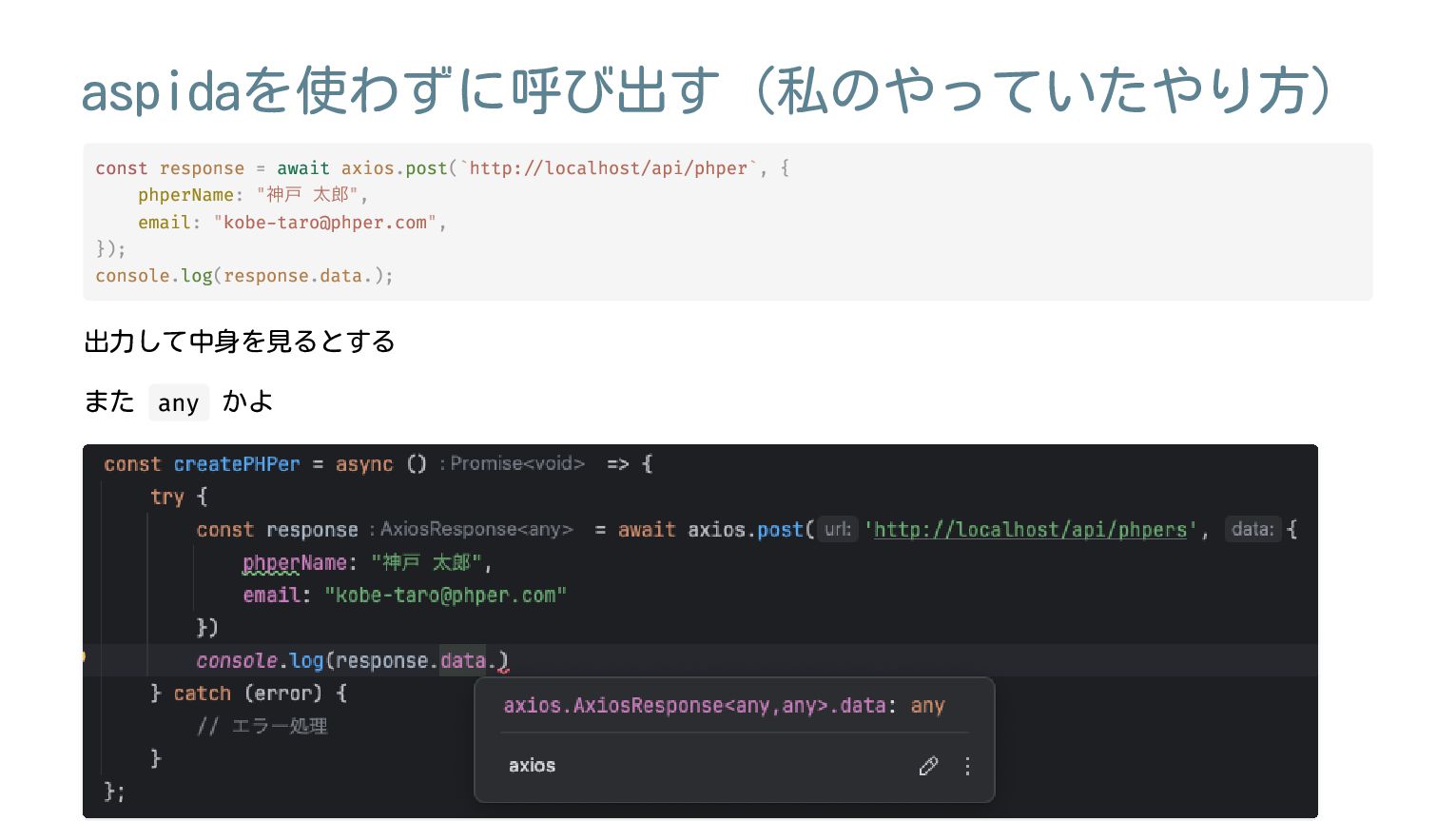Click the squiggly-underlined 'phperName' in the dark editor

[x=294, y=563]
